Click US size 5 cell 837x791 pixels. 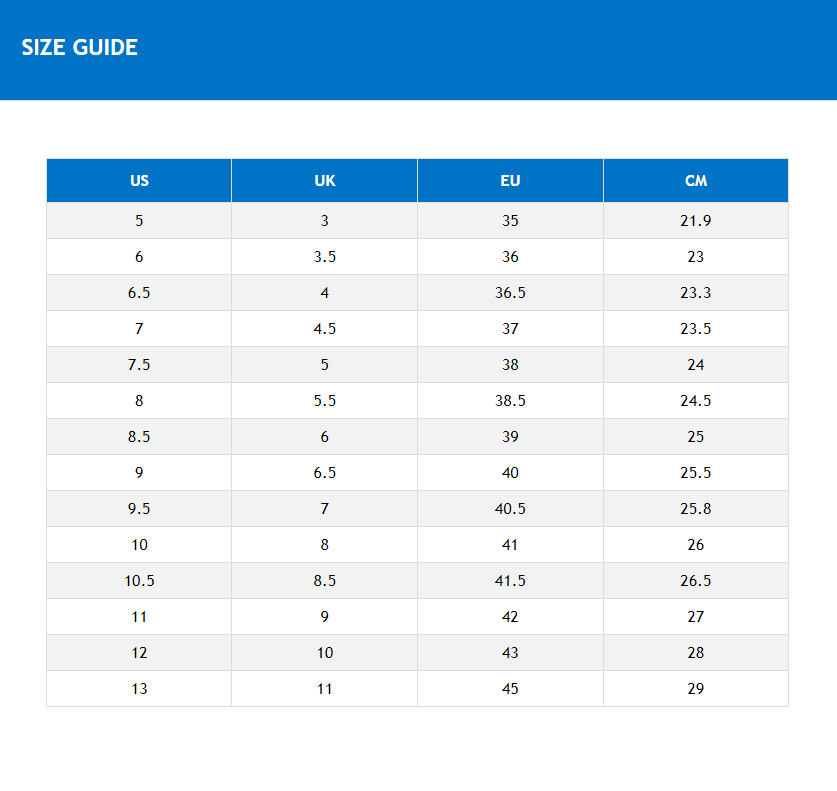[x=139, y=221]
